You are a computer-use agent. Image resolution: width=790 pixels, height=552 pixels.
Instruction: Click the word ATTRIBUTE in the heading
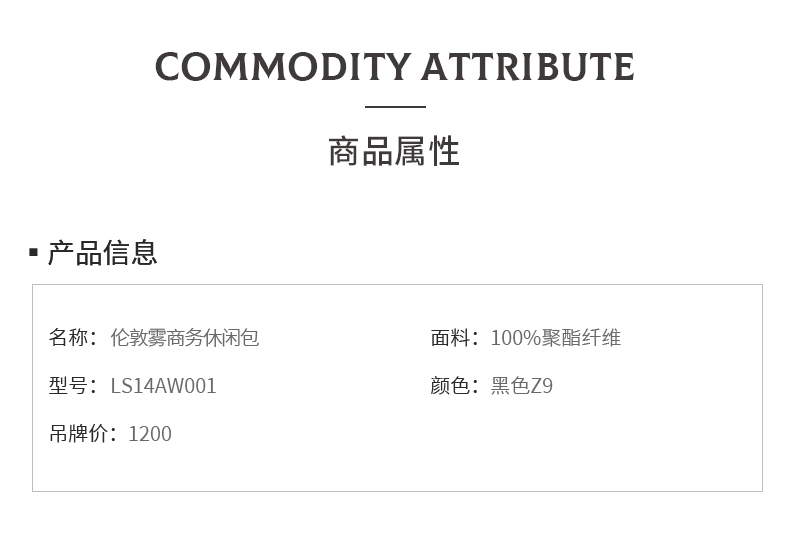[x=528, y=68]
